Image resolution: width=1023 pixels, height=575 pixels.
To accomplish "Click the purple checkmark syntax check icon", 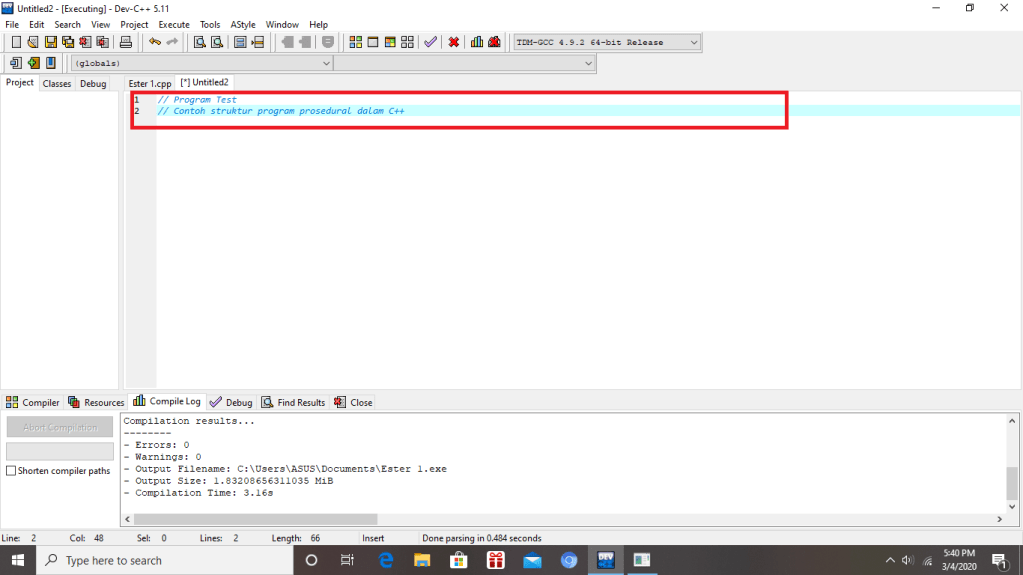I will 430,42.
